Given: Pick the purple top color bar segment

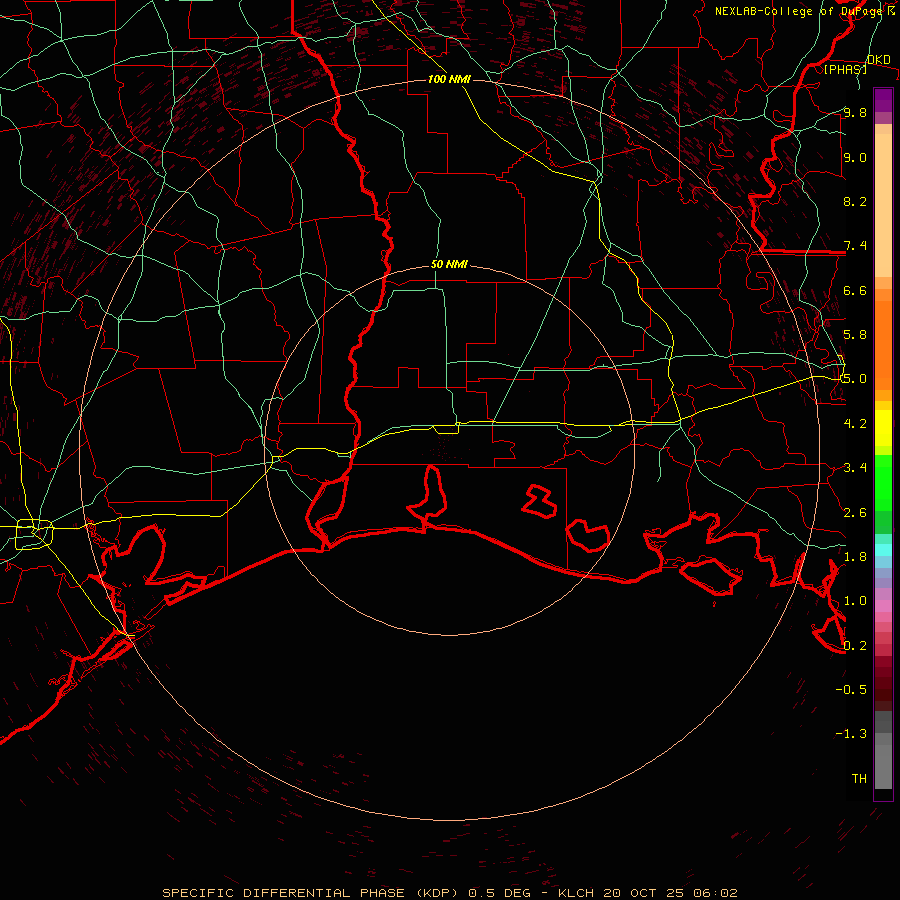Looking at the screenshot, I should pos(883,100).
